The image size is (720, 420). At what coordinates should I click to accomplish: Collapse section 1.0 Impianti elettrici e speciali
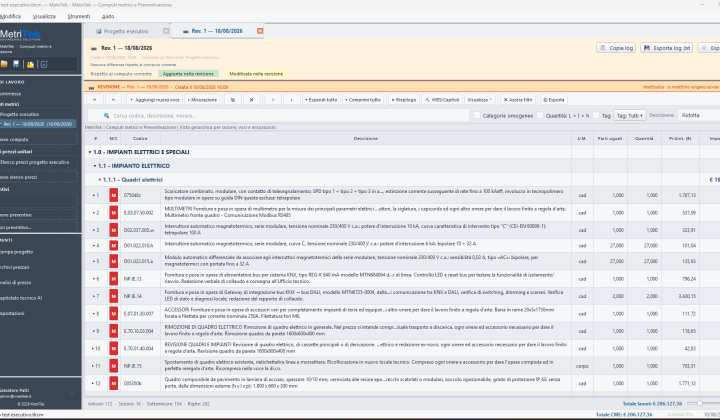[x=90, y=152]
